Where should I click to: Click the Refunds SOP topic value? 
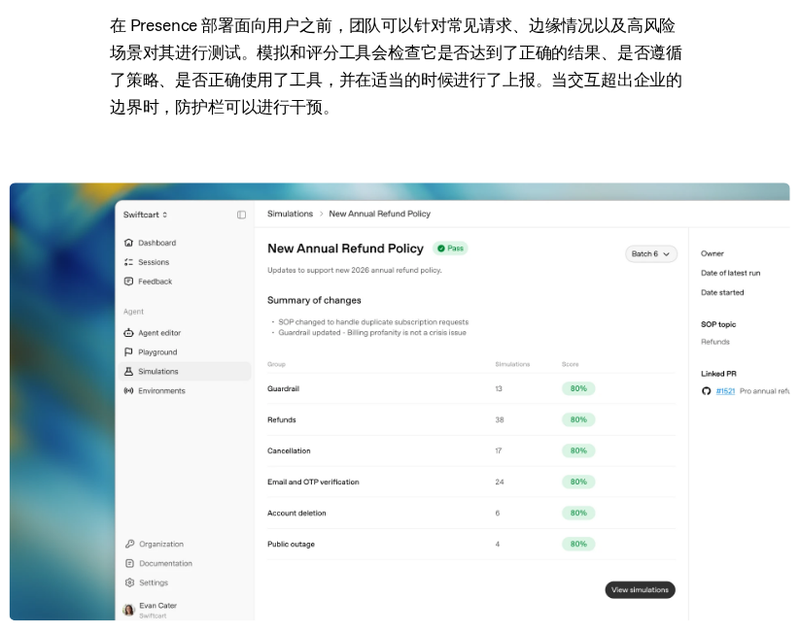click(x=715, y=342)
